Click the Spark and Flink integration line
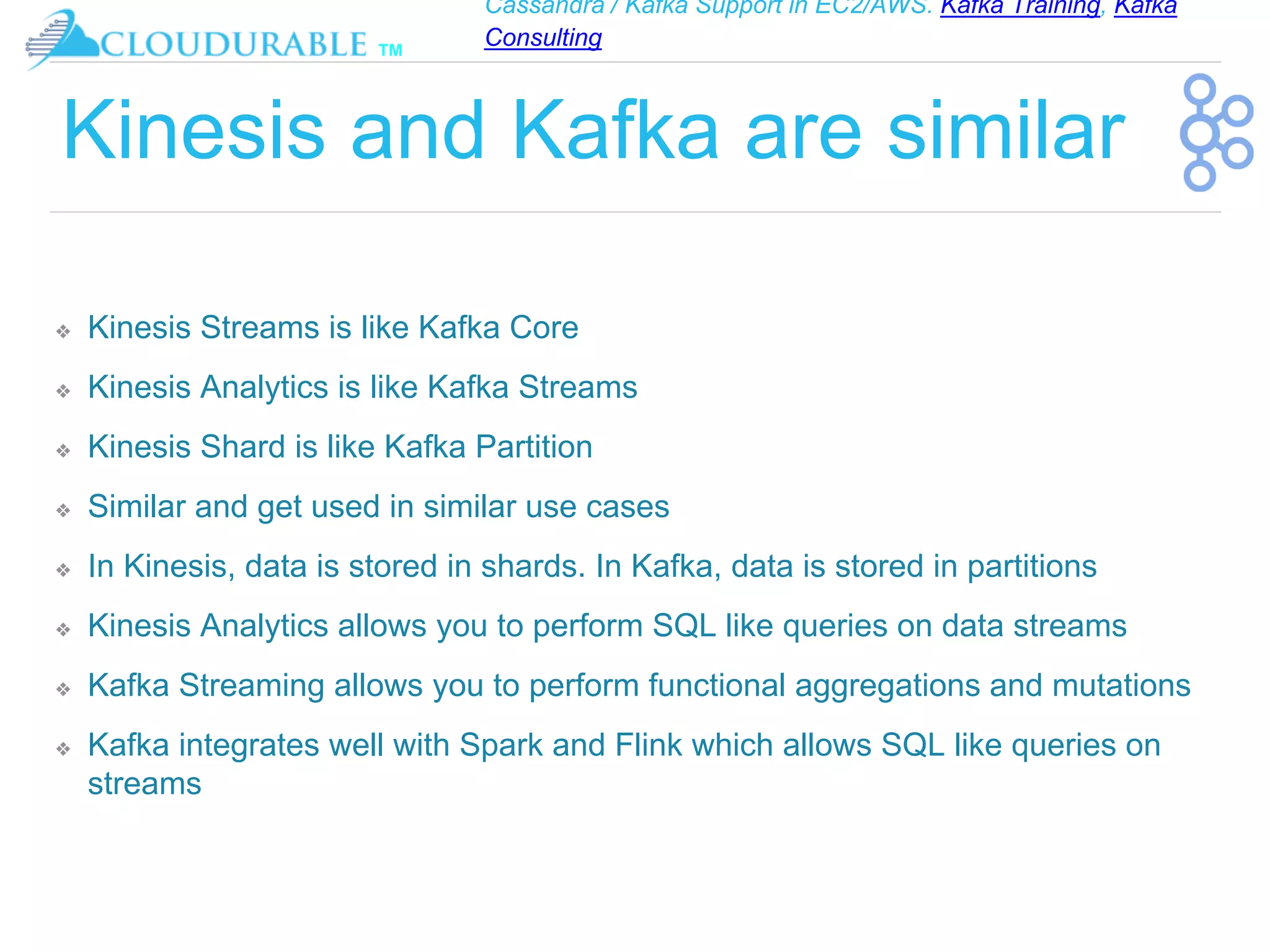Screen dimensions: 1270x952 [x=624, y=764]
